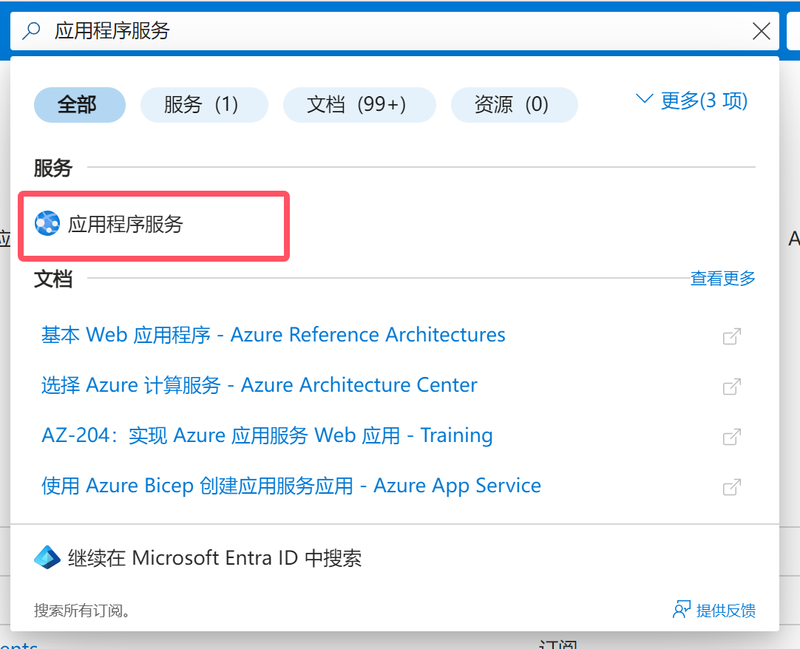Click the Microsoft Entra ID diamond icon
This screenshot has width=800, height=649.
[47, 557]
